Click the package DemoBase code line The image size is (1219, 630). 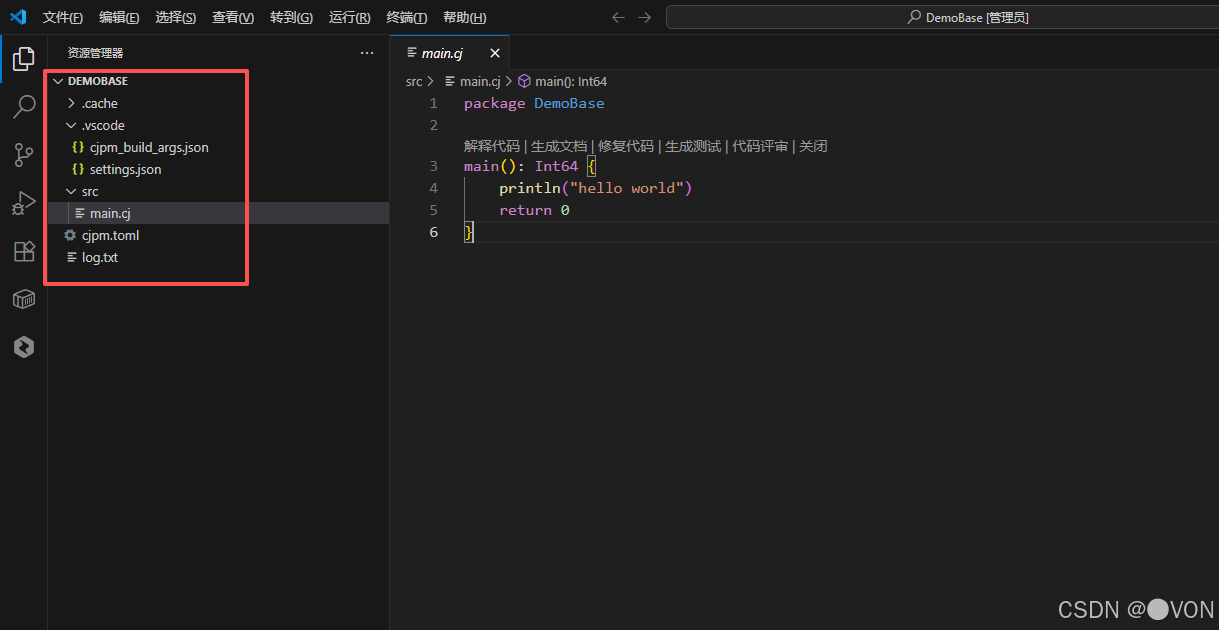pos(534,103)
